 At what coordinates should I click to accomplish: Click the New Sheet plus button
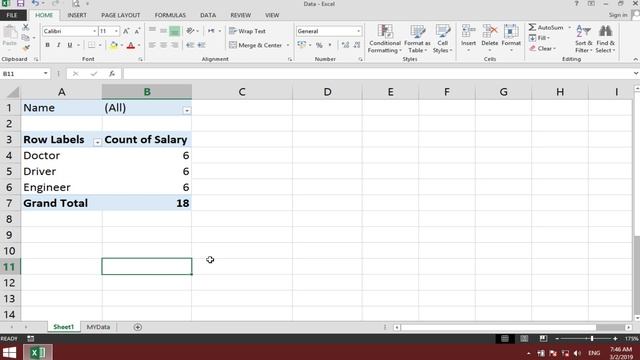tap(138, 327)
